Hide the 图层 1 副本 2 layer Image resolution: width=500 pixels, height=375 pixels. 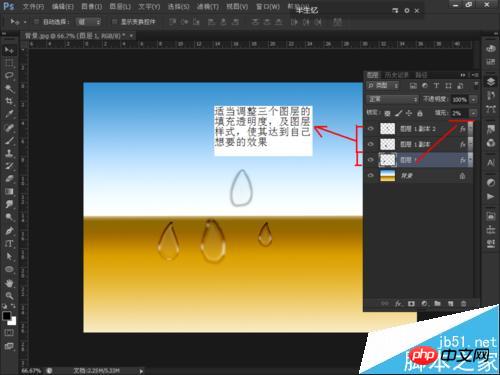[x=370, y=129]
